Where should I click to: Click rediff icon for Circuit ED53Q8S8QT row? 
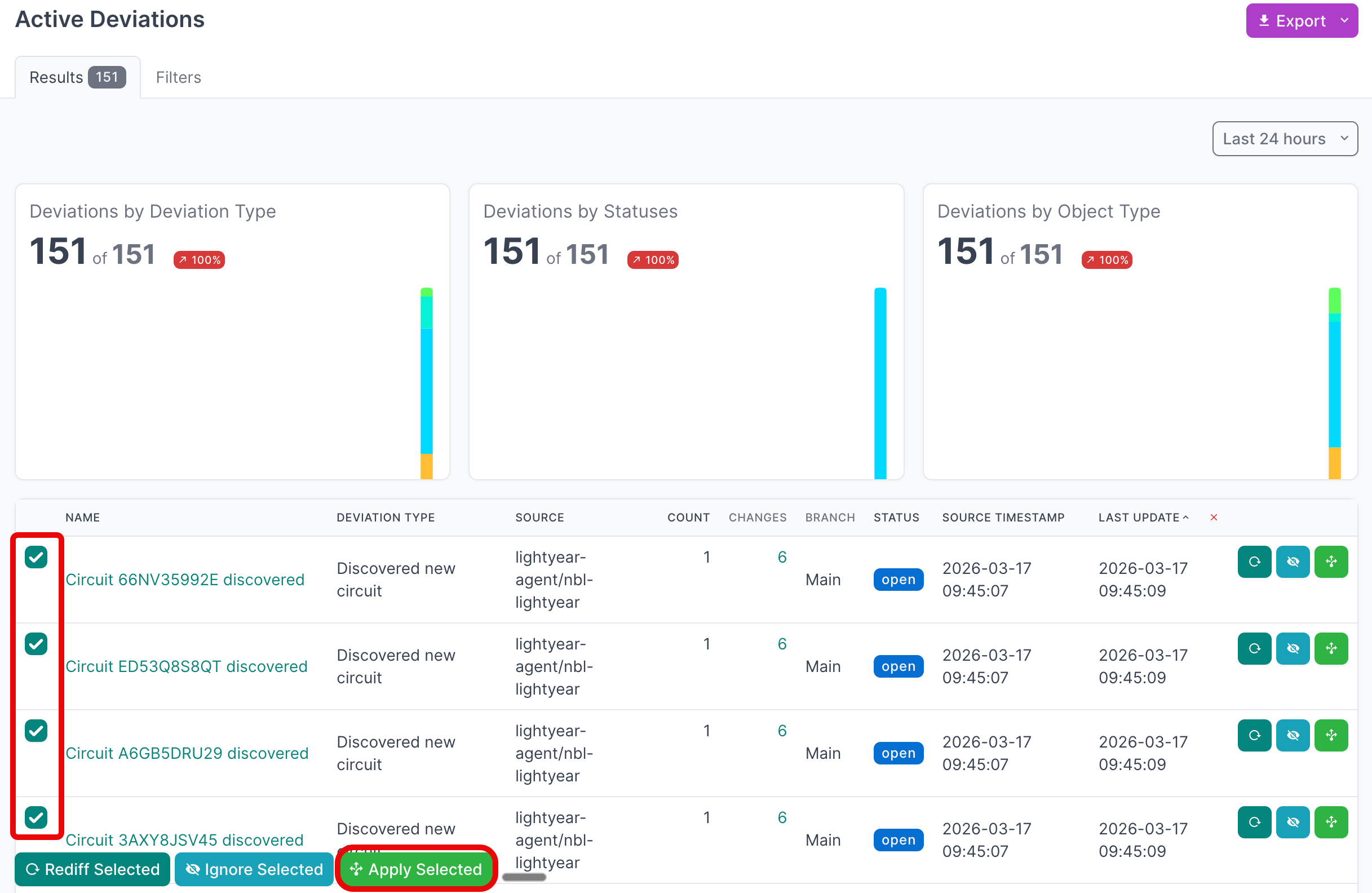point(1254,648)
